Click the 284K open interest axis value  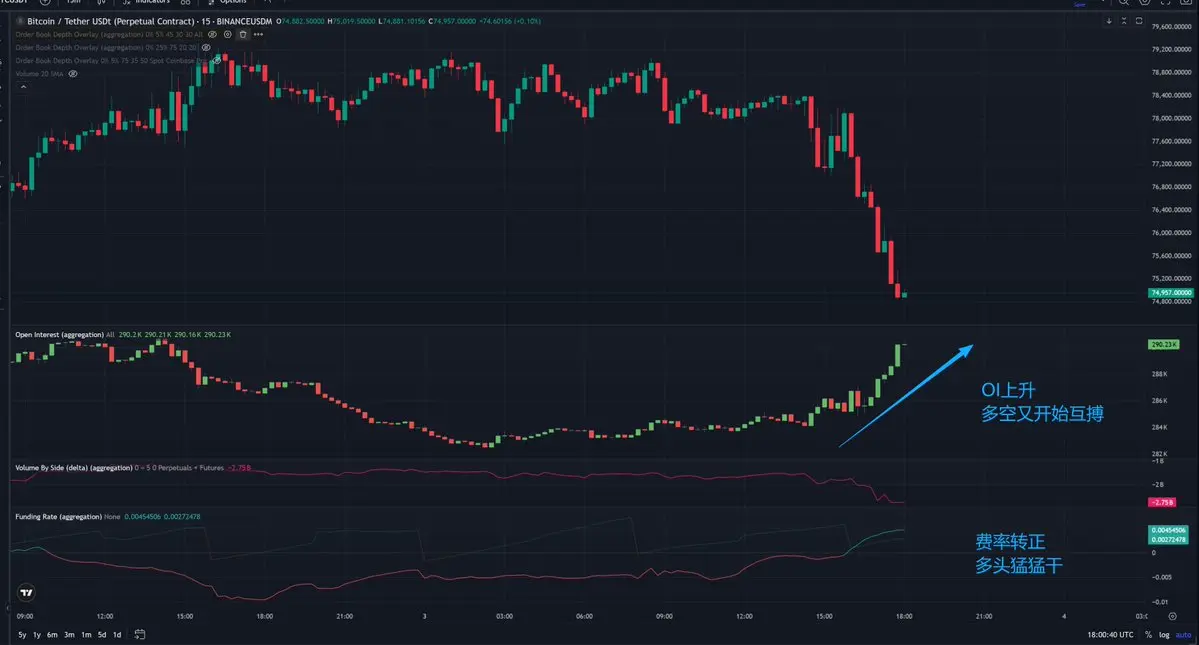(1159, 427)
